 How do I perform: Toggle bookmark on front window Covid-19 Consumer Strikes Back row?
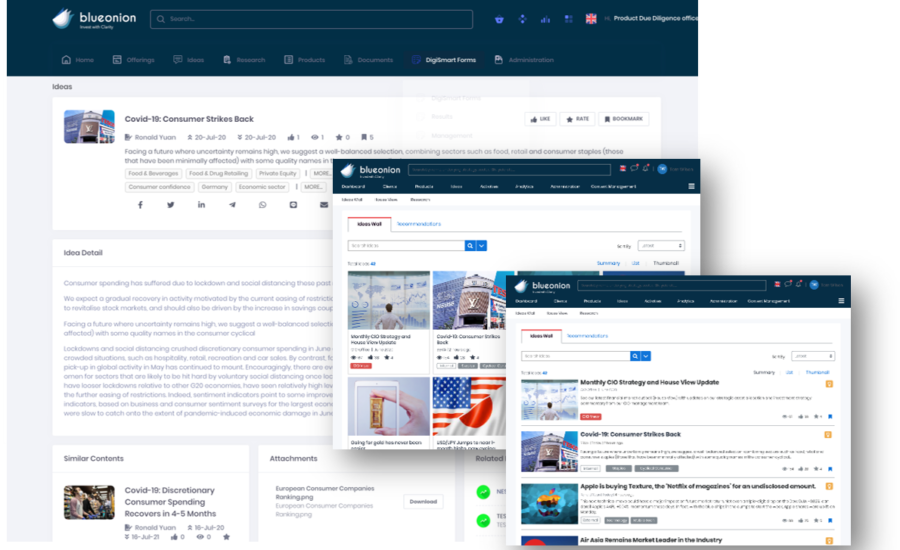click(830, 469)
